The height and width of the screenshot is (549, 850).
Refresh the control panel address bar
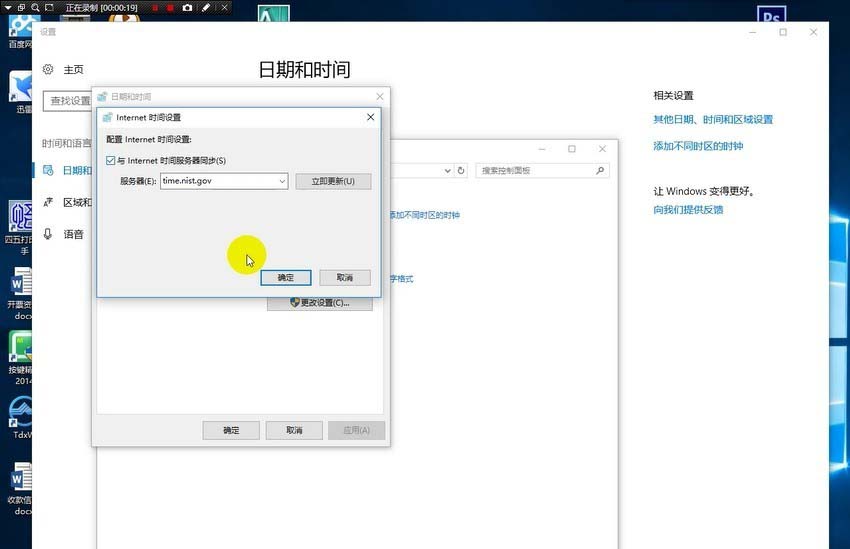pyautogui.click(x=461, y=170)
